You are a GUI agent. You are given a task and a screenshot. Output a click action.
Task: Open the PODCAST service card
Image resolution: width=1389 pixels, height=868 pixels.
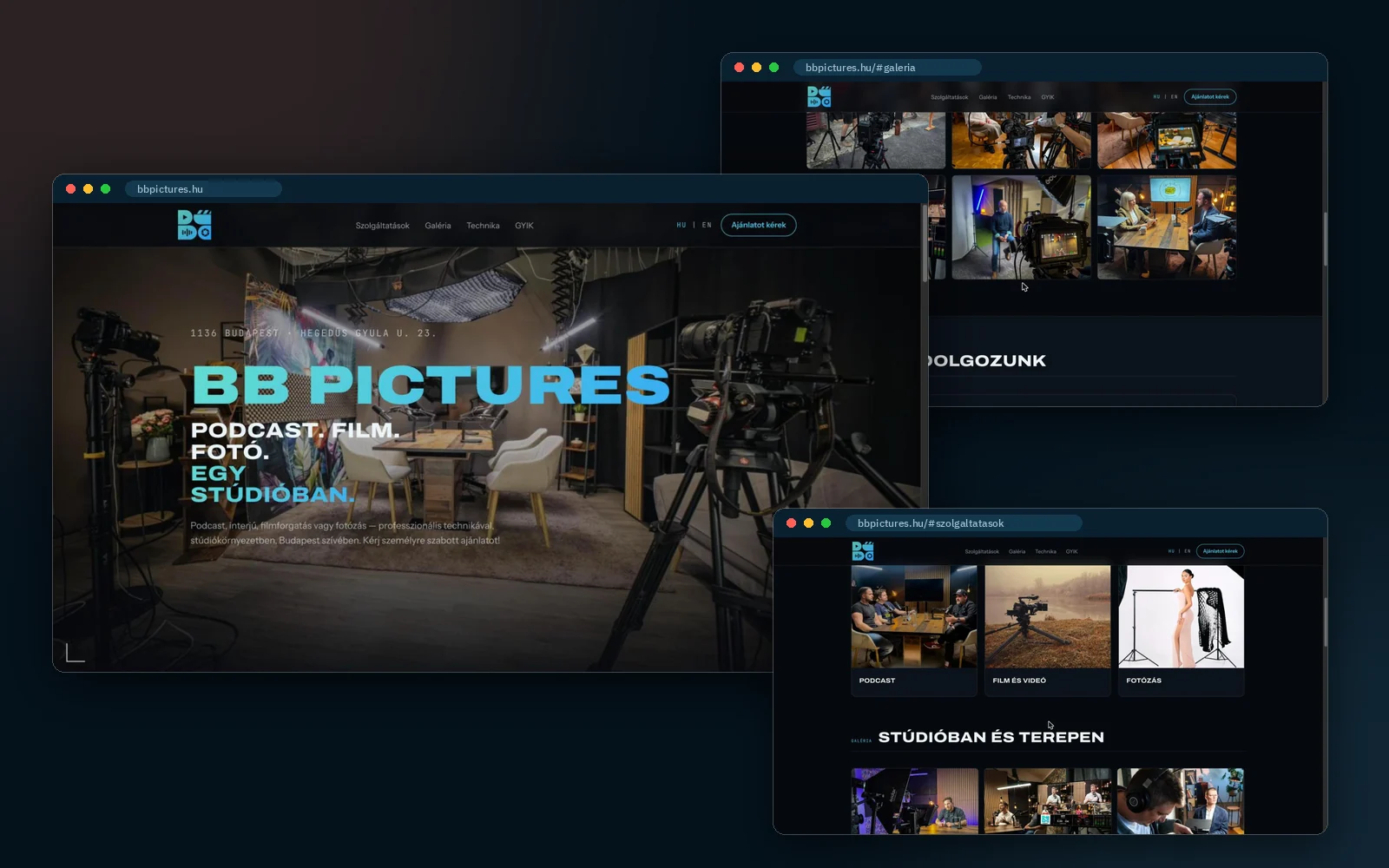(x=914, y=631)
